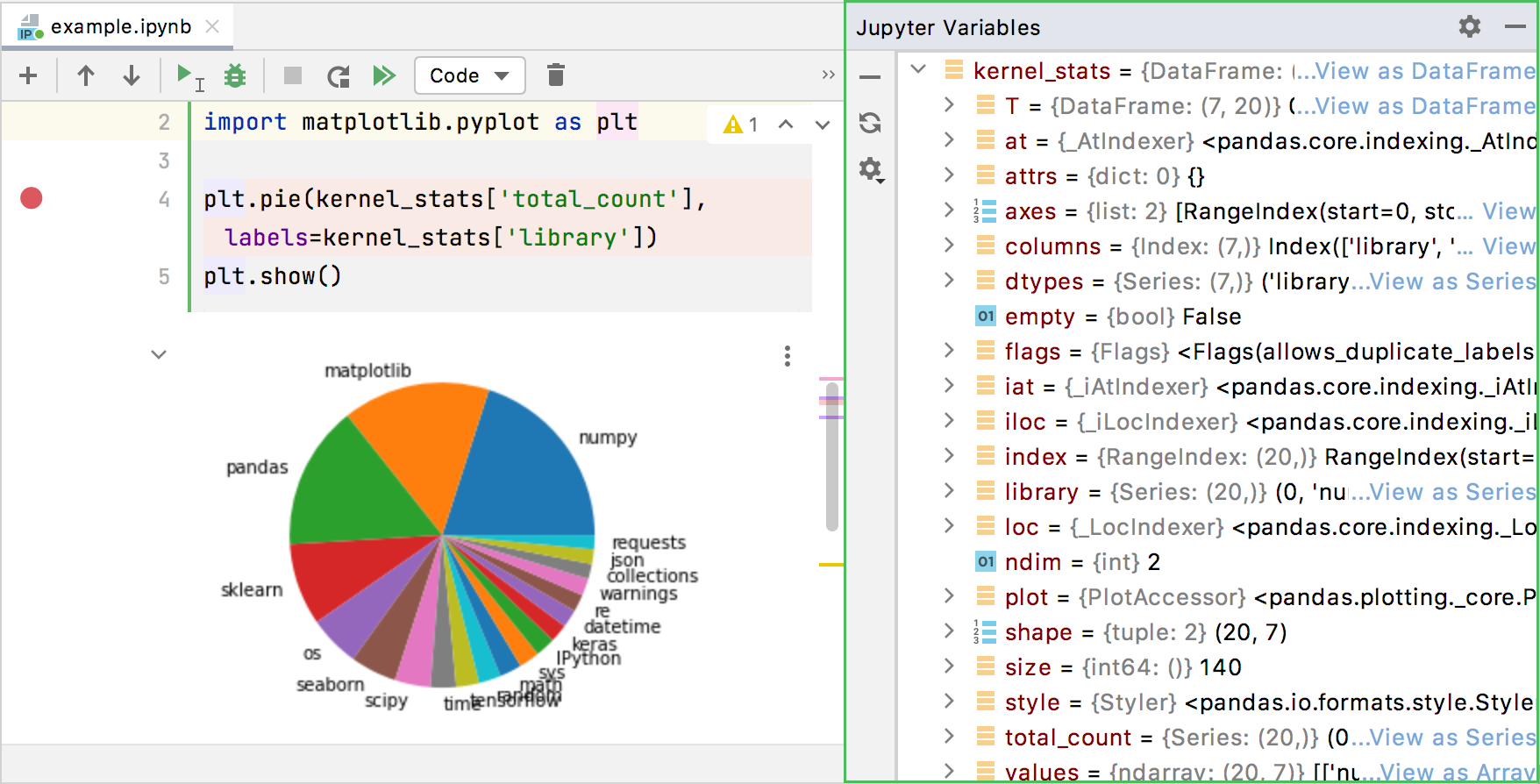
Task: Expand the shape tuple node
Action: coord(949,631)
